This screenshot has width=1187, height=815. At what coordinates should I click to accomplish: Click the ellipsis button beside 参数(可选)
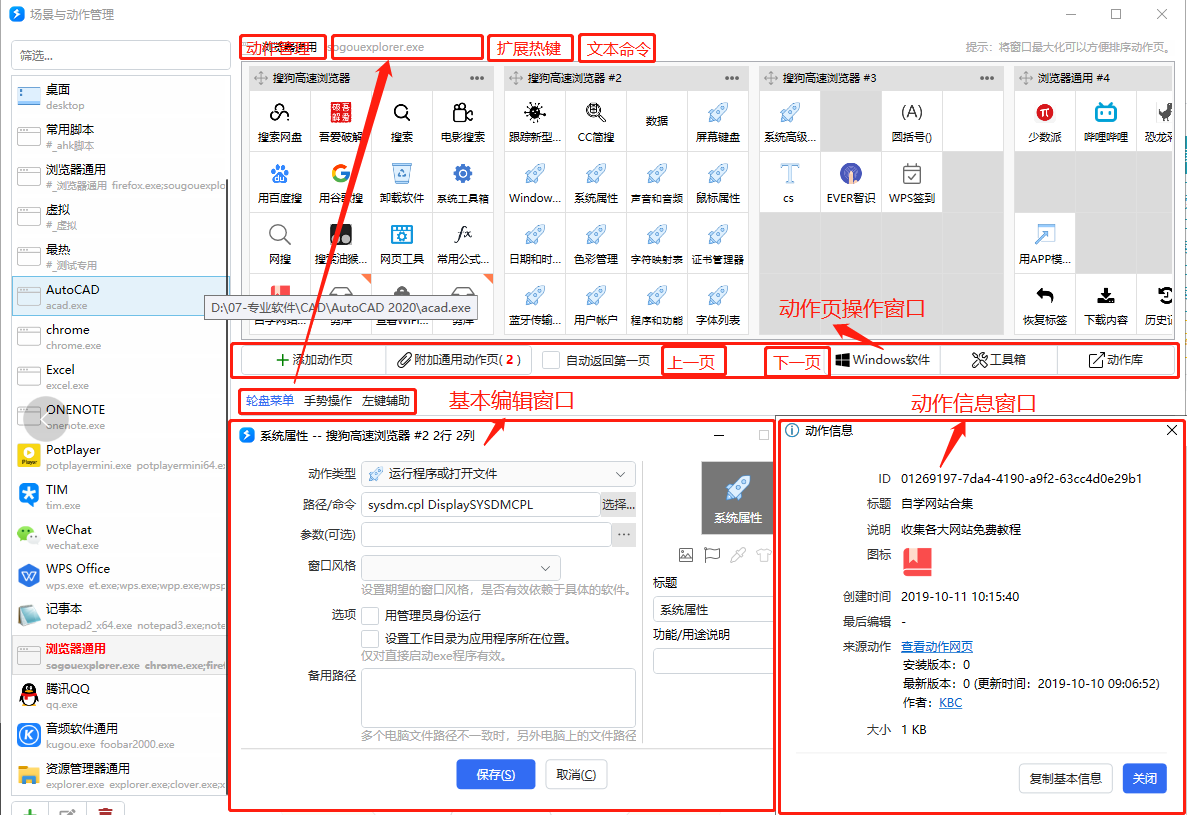(x=624, y=534)
